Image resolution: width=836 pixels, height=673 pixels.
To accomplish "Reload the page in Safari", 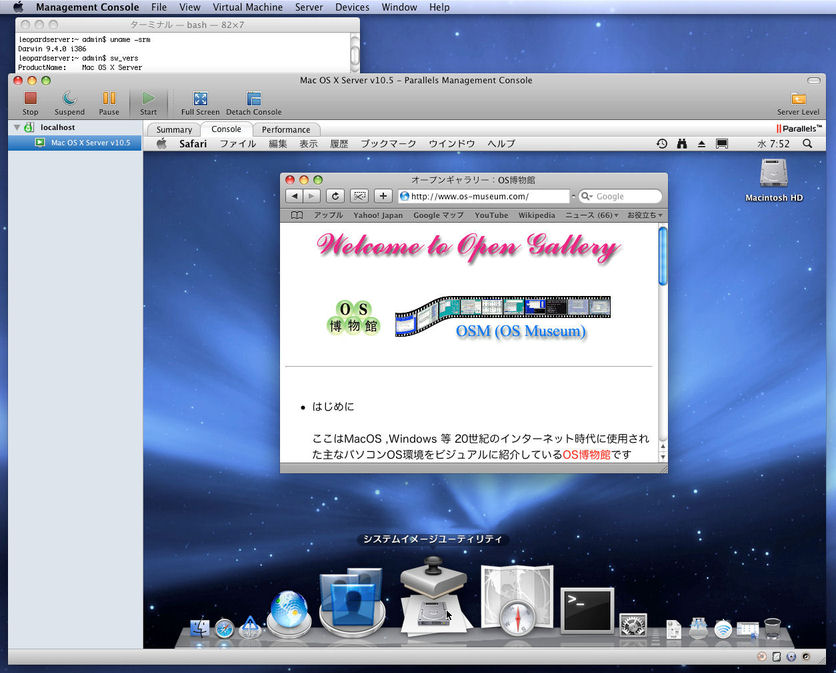I will pos(335,196).
